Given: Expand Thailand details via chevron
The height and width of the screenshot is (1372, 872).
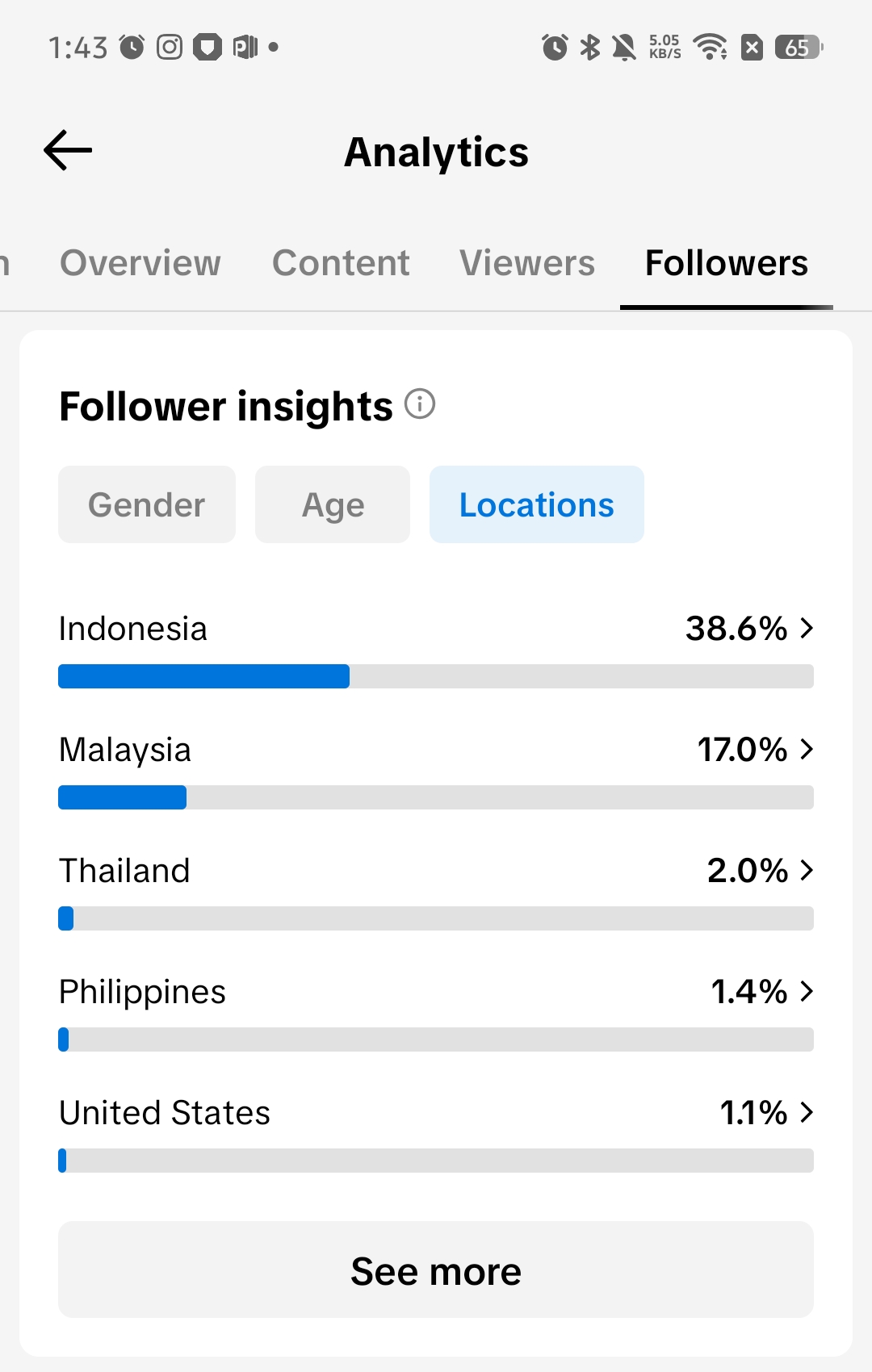Looking at the screenshot, I should coord(807,870).
